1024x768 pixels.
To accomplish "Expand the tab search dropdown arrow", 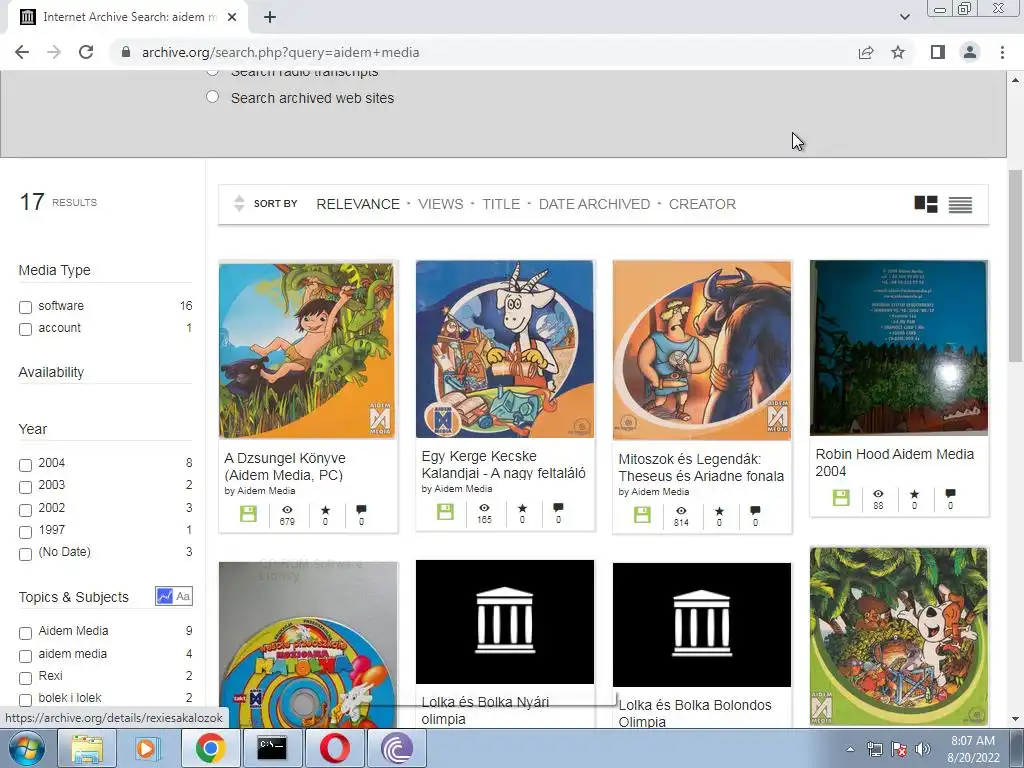I will coord(904,17).
